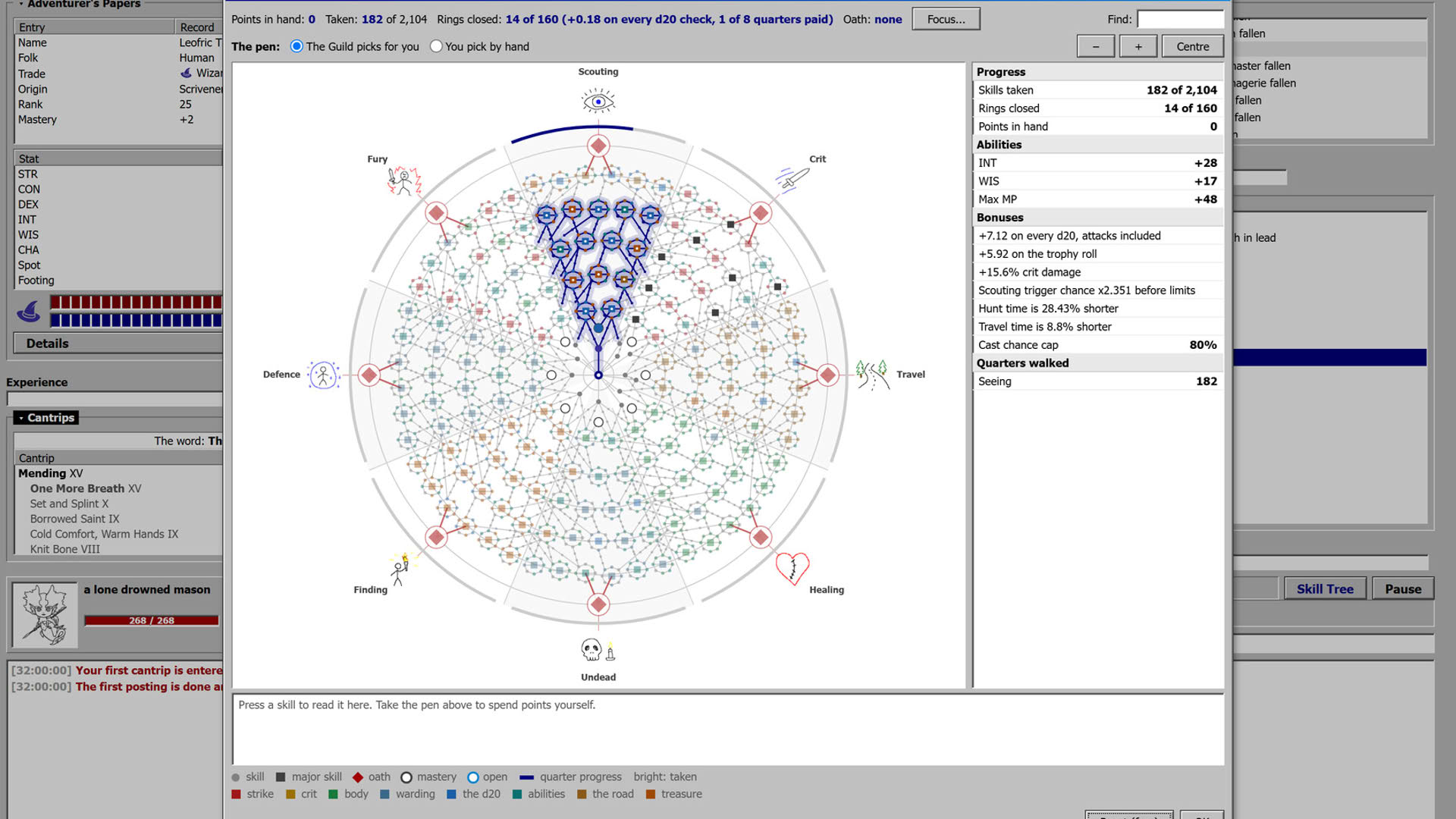This screenshot has height=819, width=1456.
Task: Click the Healing broken heart icon
Action: tap(792, 569)
